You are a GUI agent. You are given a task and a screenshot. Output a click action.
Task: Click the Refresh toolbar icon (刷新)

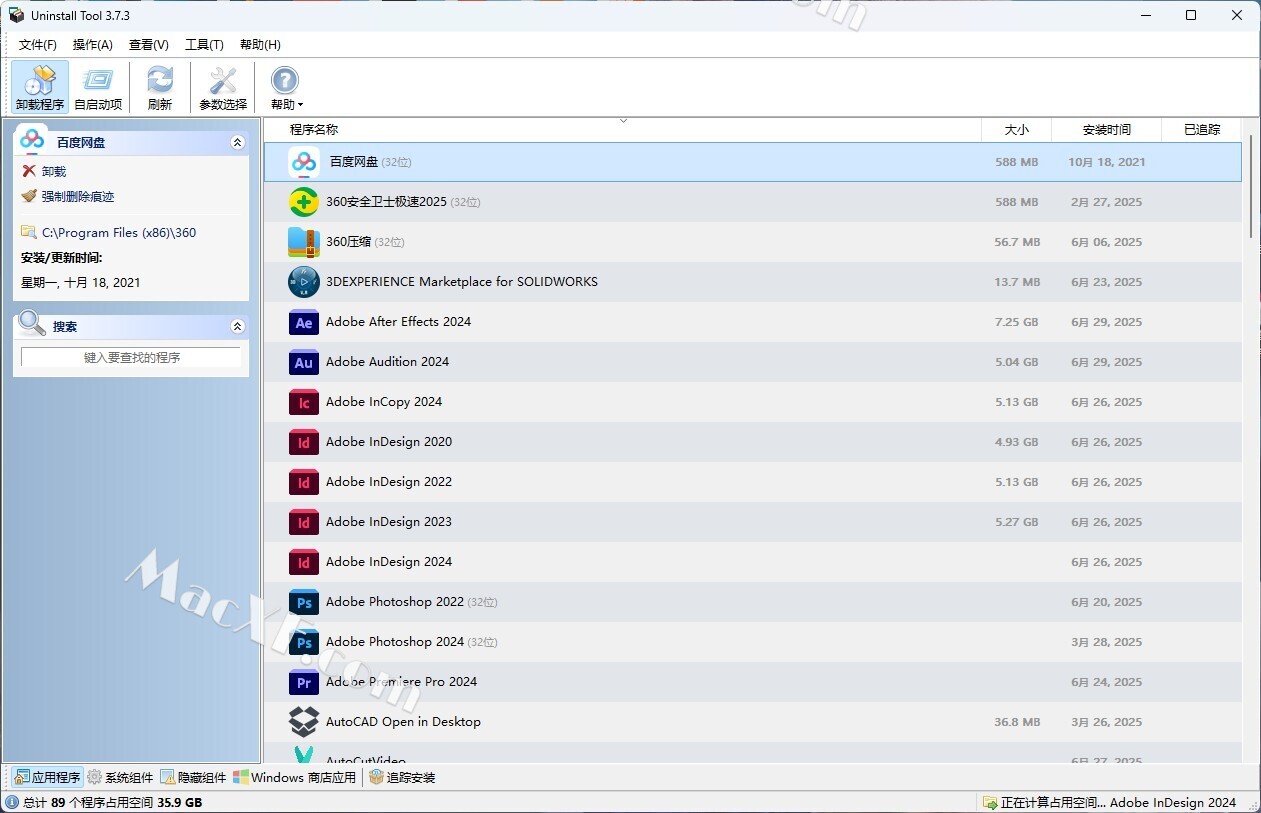[x=160, y=87]
